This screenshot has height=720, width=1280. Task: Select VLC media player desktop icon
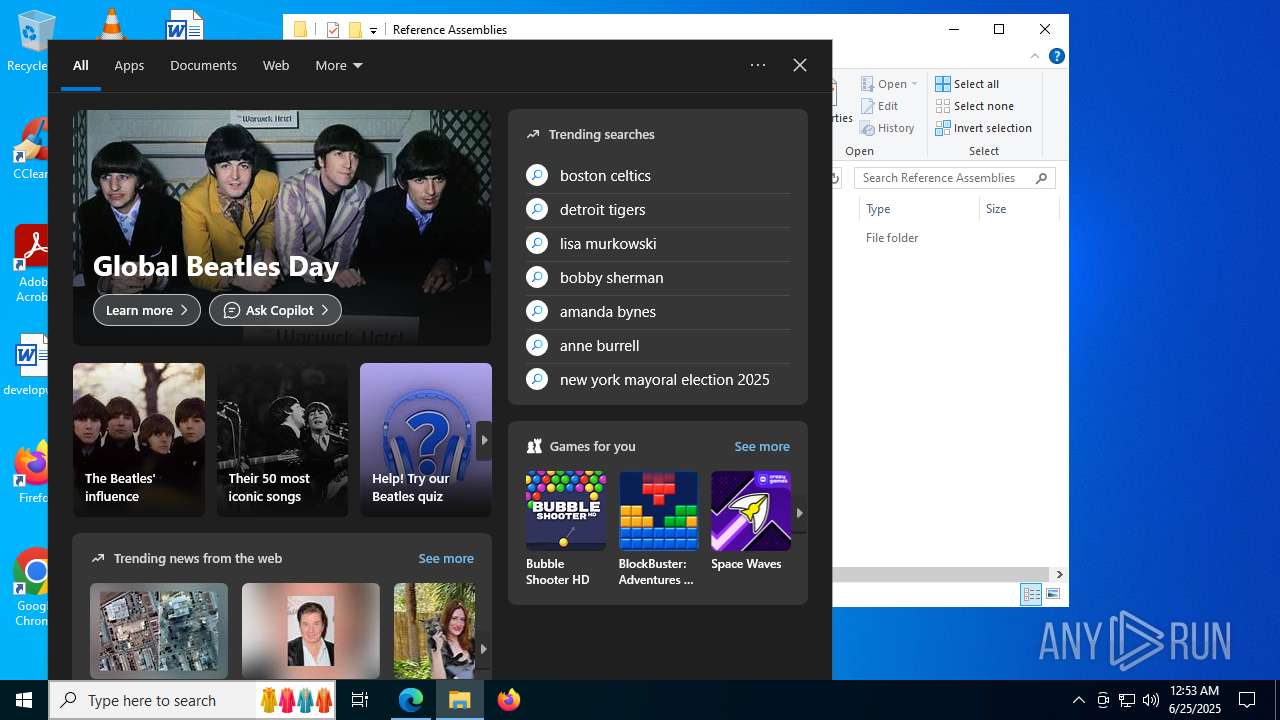[x=110, y=25]
